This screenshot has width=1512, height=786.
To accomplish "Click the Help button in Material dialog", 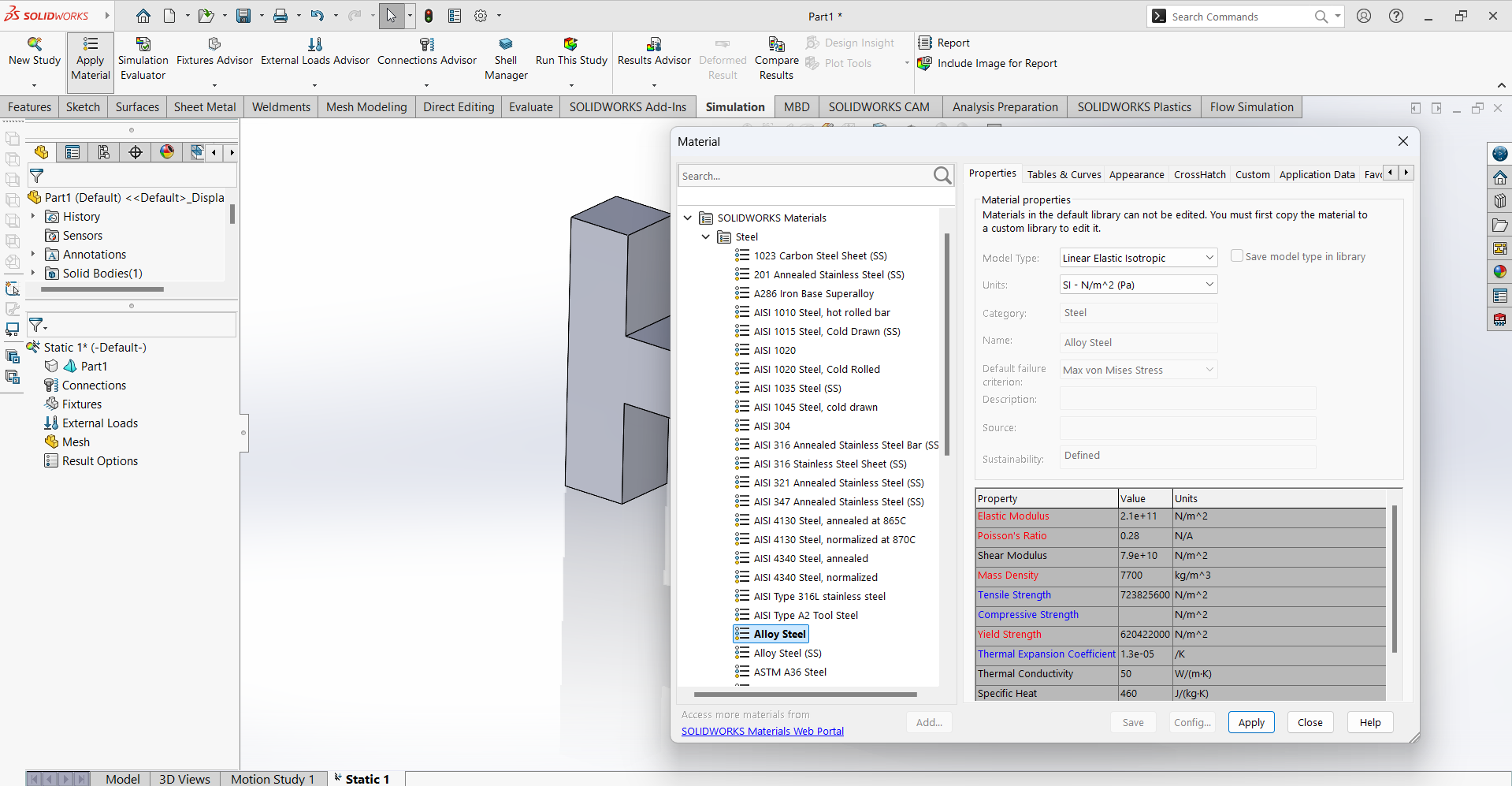I will (x=1370, y=722).
